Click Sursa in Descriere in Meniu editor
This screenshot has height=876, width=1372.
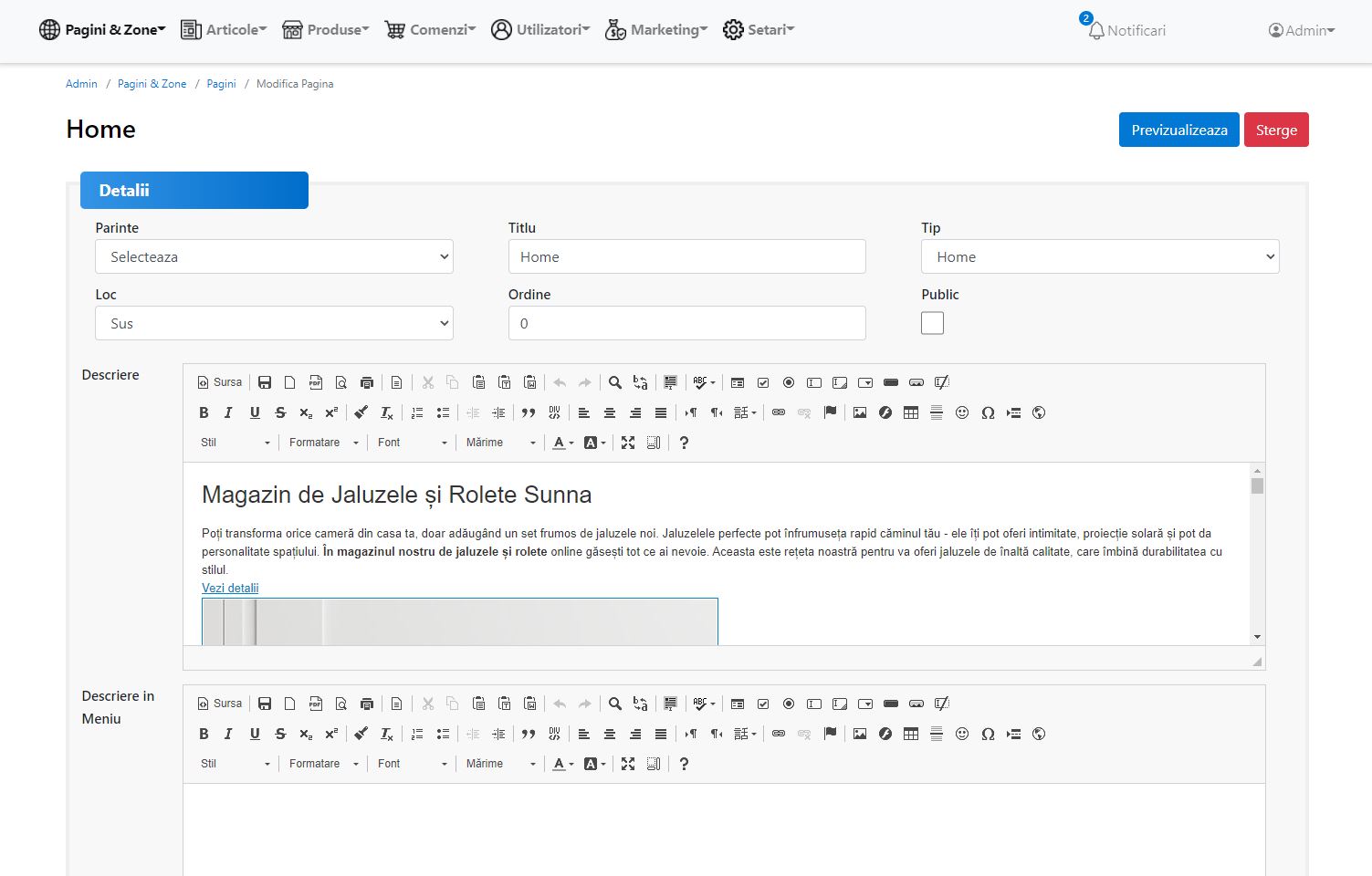[220, 704]
